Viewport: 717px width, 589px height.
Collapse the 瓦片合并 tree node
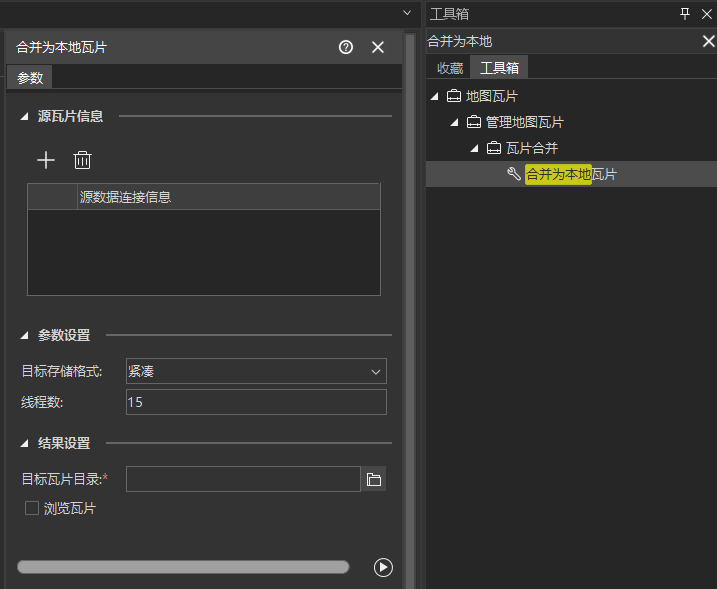(x=474, y=148)
